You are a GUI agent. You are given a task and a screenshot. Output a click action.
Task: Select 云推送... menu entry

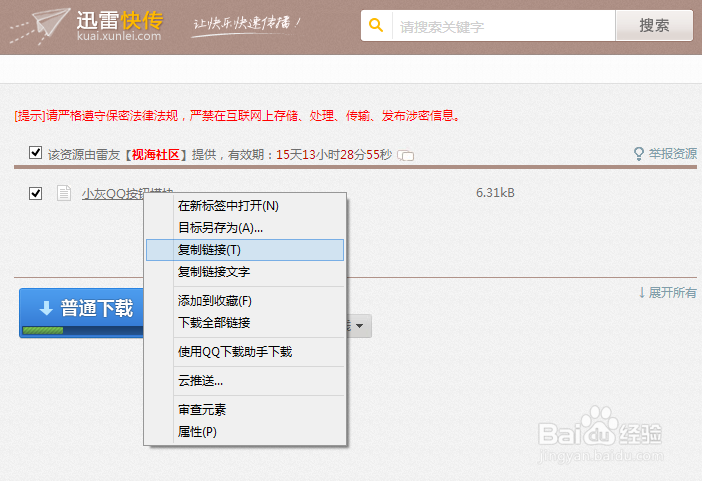(245, 381)
